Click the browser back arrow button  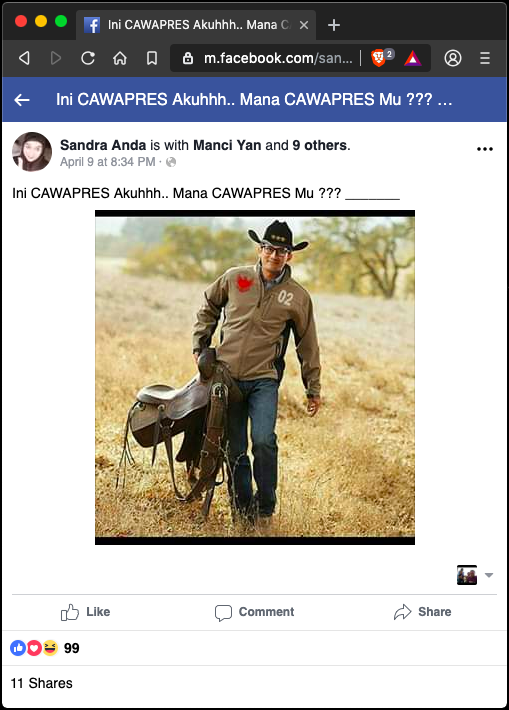24,58
